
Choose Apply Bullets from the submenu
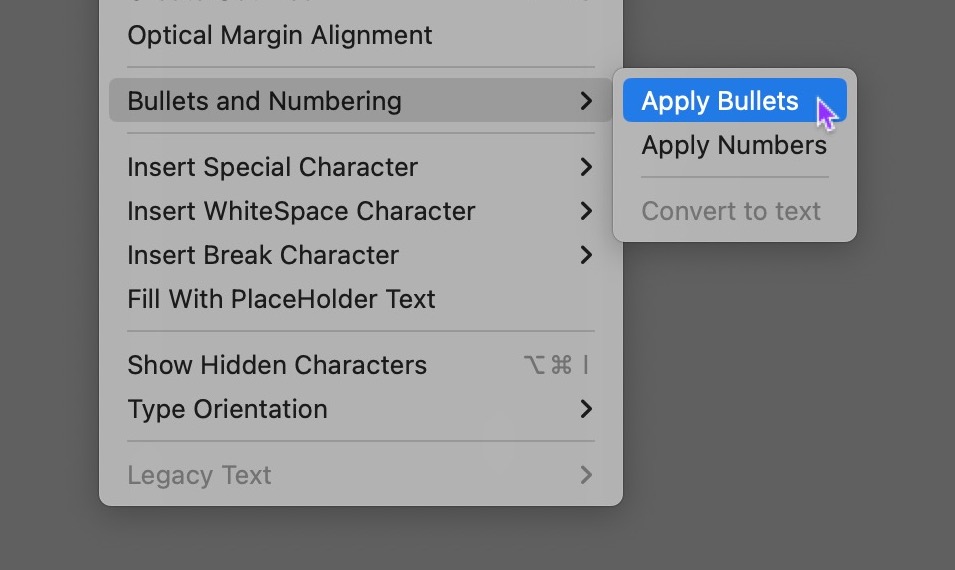(720, 101)
